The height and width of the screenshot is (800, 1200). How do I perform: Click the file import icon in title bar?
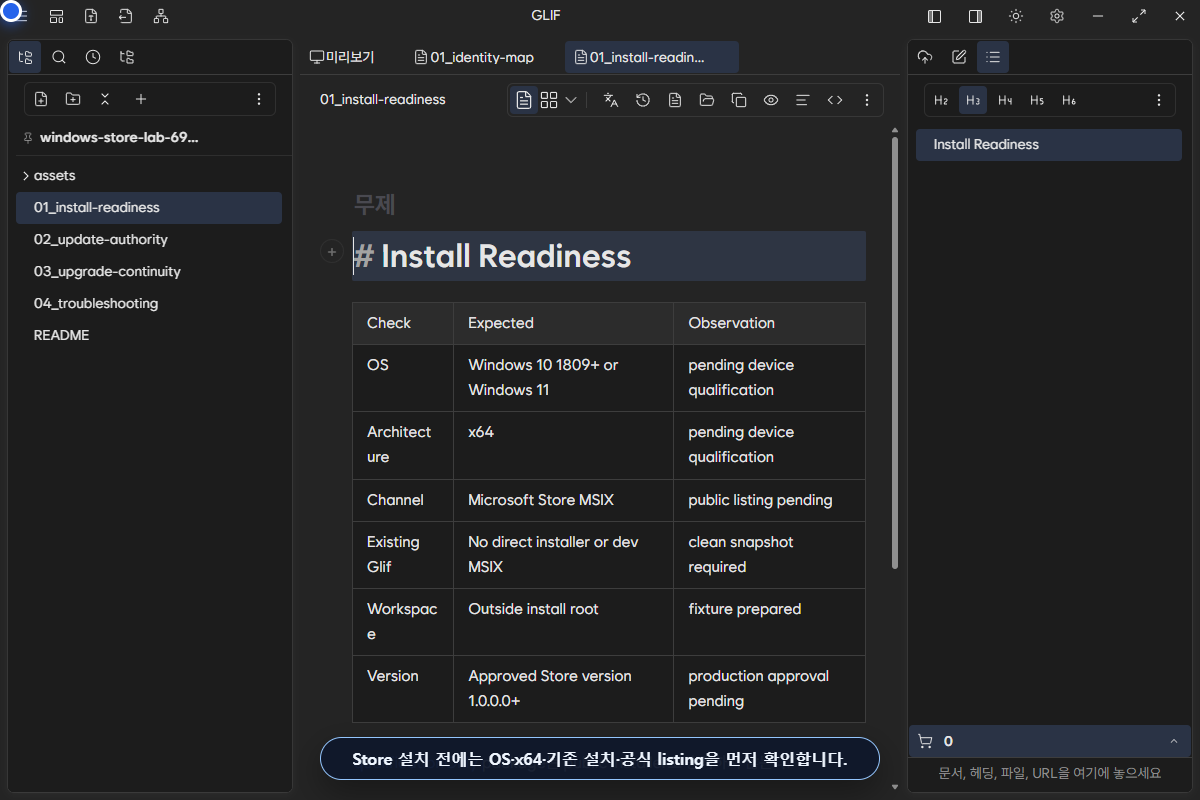(x=125, y=16)
